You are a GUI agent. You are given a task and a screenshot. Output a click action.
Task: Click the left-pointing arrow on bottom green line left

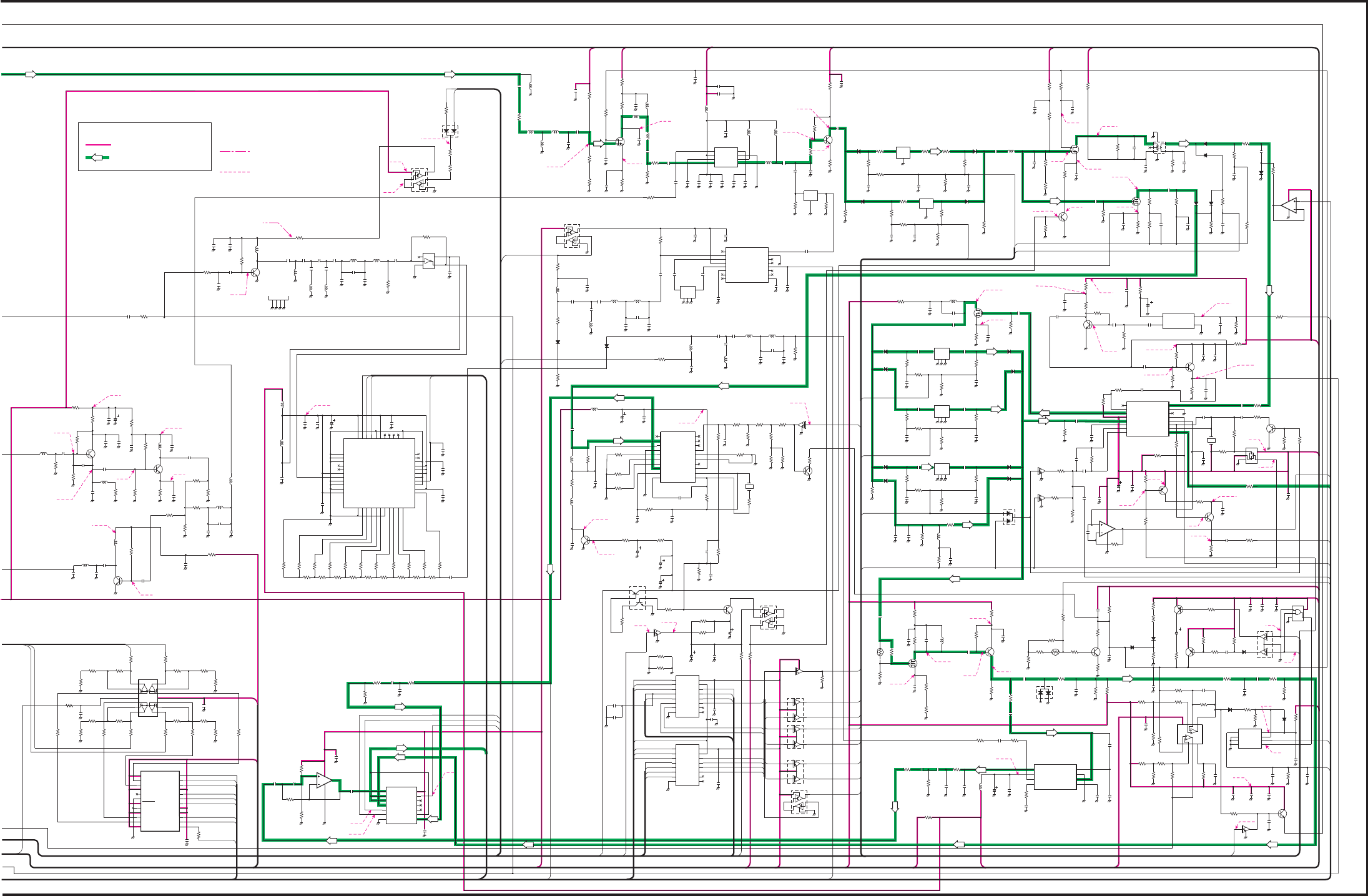332,840
